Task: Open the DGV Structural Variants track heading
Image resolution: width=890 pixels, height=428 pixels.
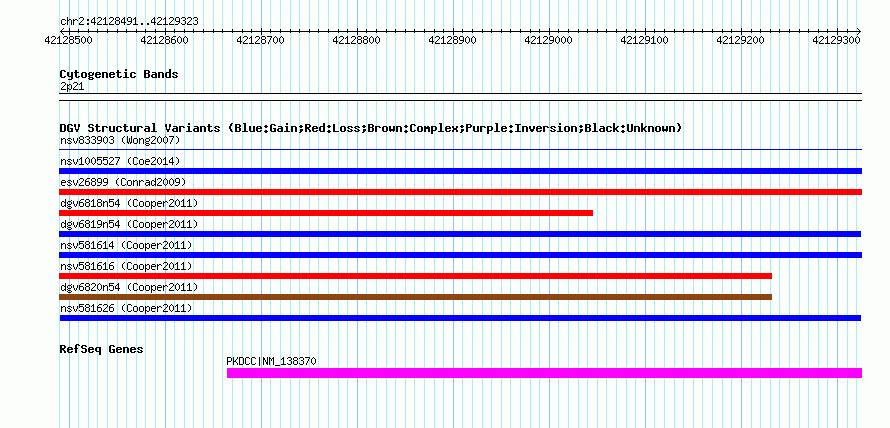Action: (371, 128)
